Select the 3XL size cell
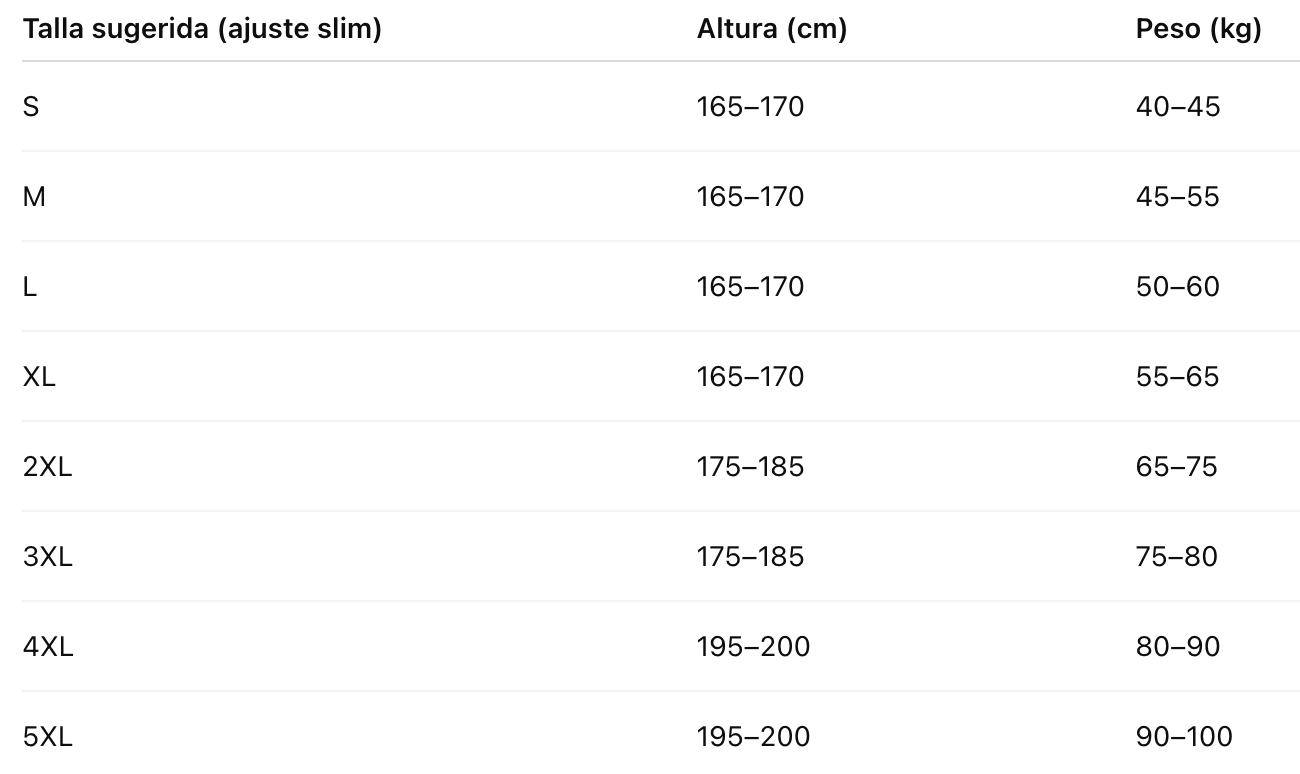The image size is (1300, 774). click(x=47, y=557)
